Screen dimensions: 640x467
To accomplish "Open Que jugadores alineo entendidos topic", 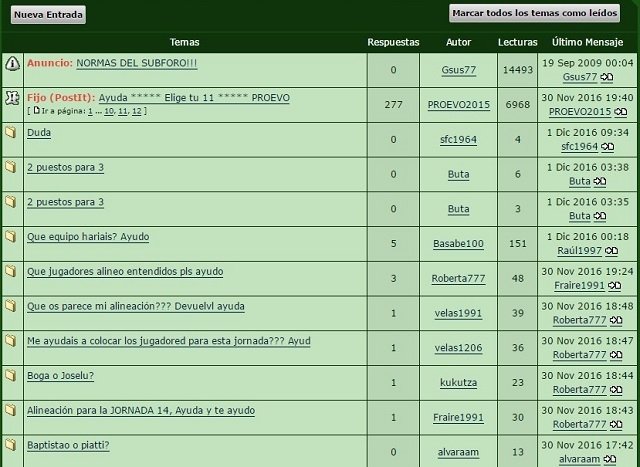I will coord(125,271).
